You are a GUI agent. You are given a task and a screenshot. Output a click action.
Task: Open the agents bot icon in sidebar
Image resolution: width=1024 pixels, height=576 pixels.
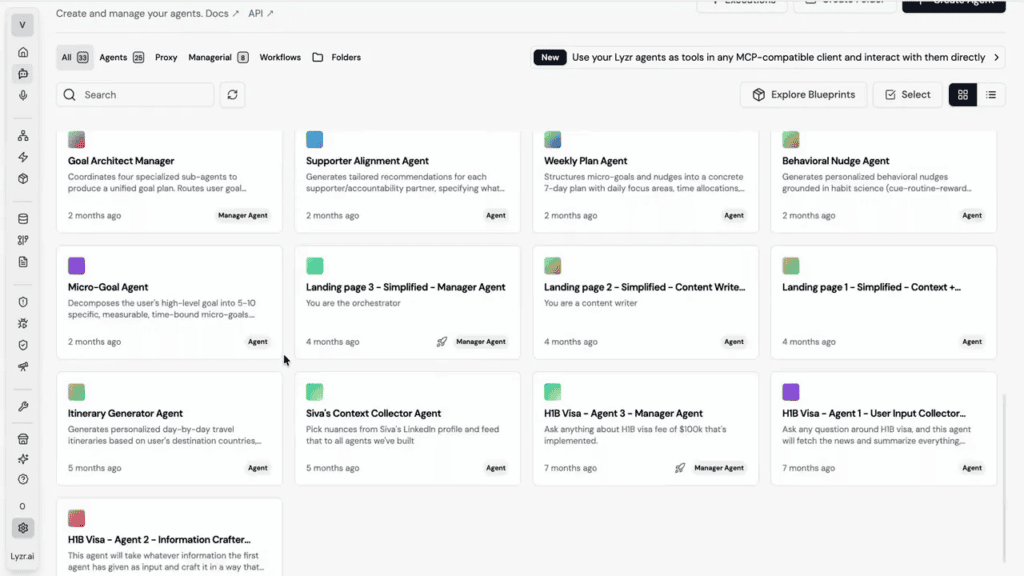tap(23, 74)
